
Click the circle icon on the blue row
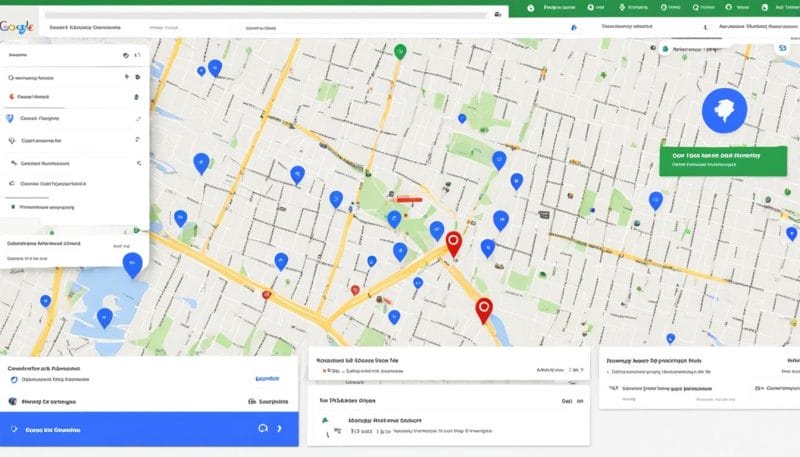[263, 428]
